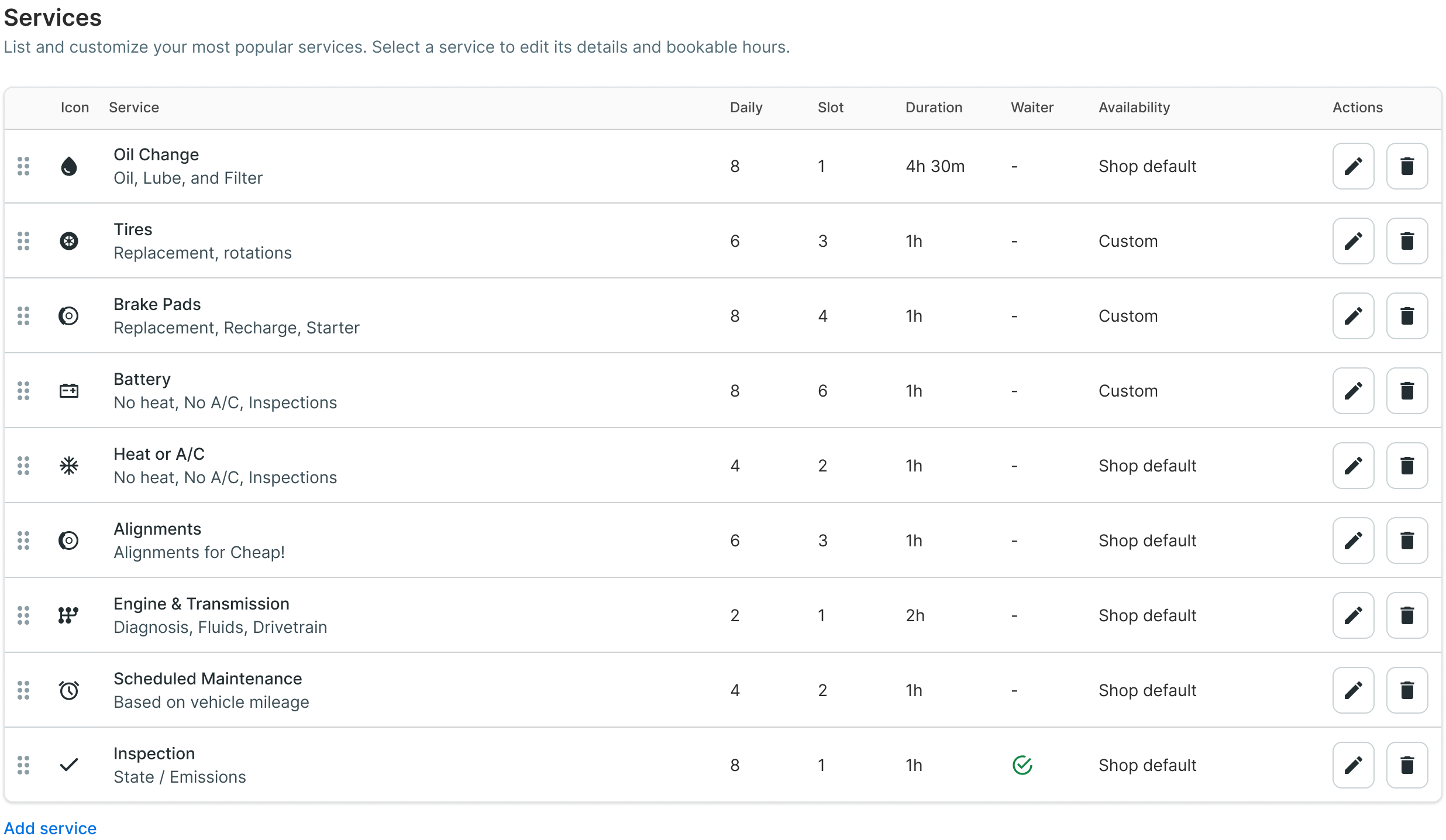Image resolution: width=1446 pixels, height=840 pixels.
Task: Click the pencil icon for Brake Pads
Action: (x=1353, y=316)
